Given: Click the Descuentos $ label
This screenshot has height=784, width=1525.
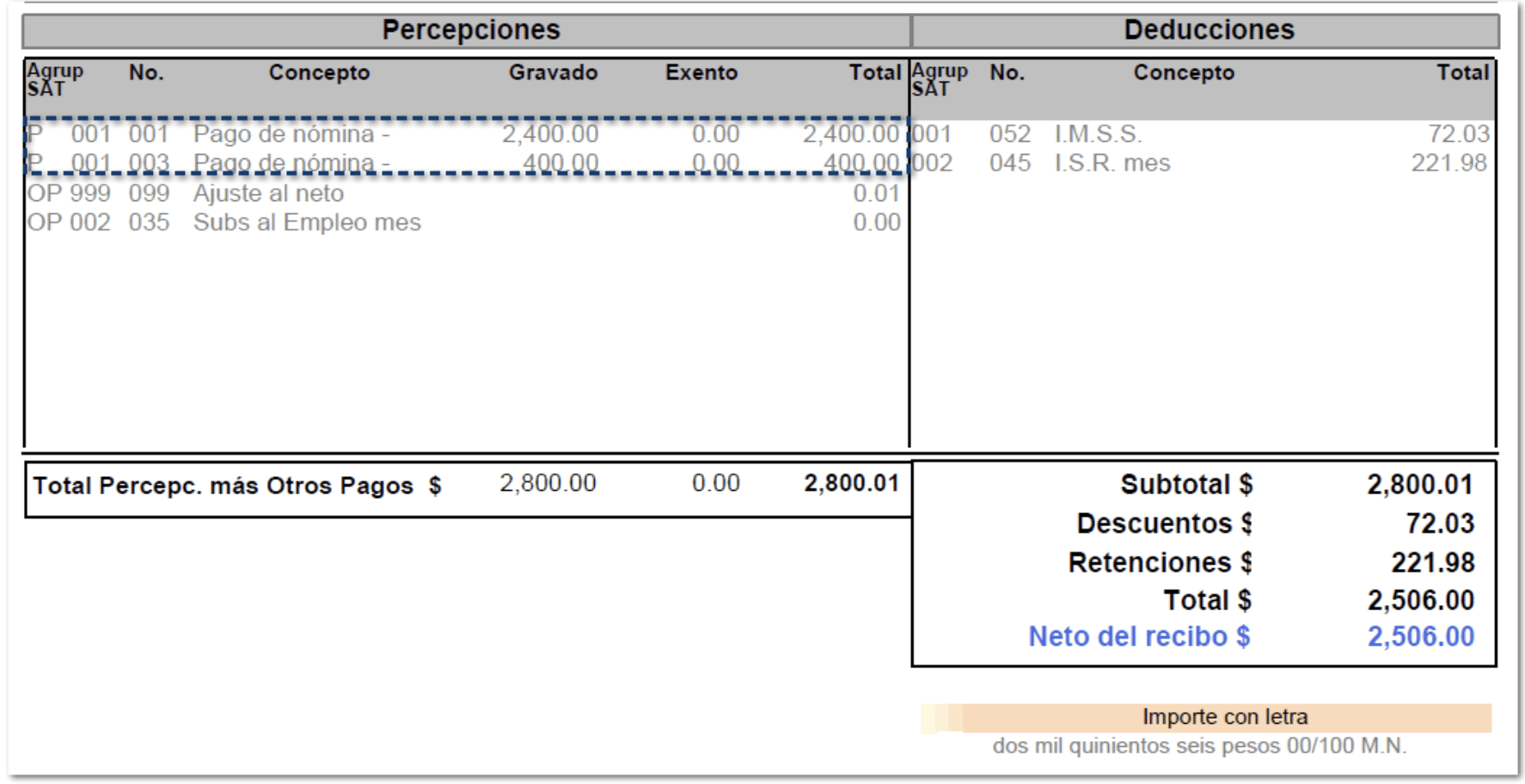Looking at the screenshot, I should click(x=1163, y=524).
